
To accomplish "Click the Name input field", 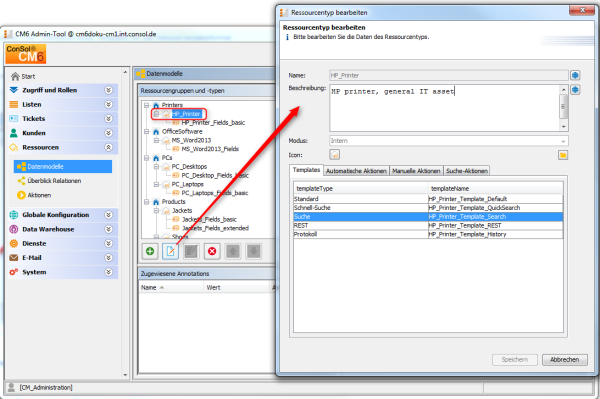I will (x=449, y=75).
